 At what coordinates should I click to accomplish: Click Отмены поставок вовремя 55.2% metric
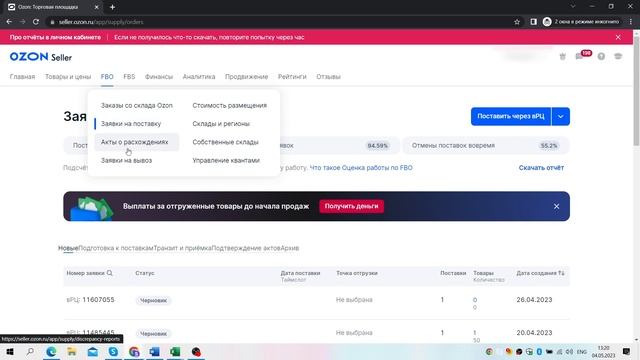pyautogui.click(x=486, y=146)
